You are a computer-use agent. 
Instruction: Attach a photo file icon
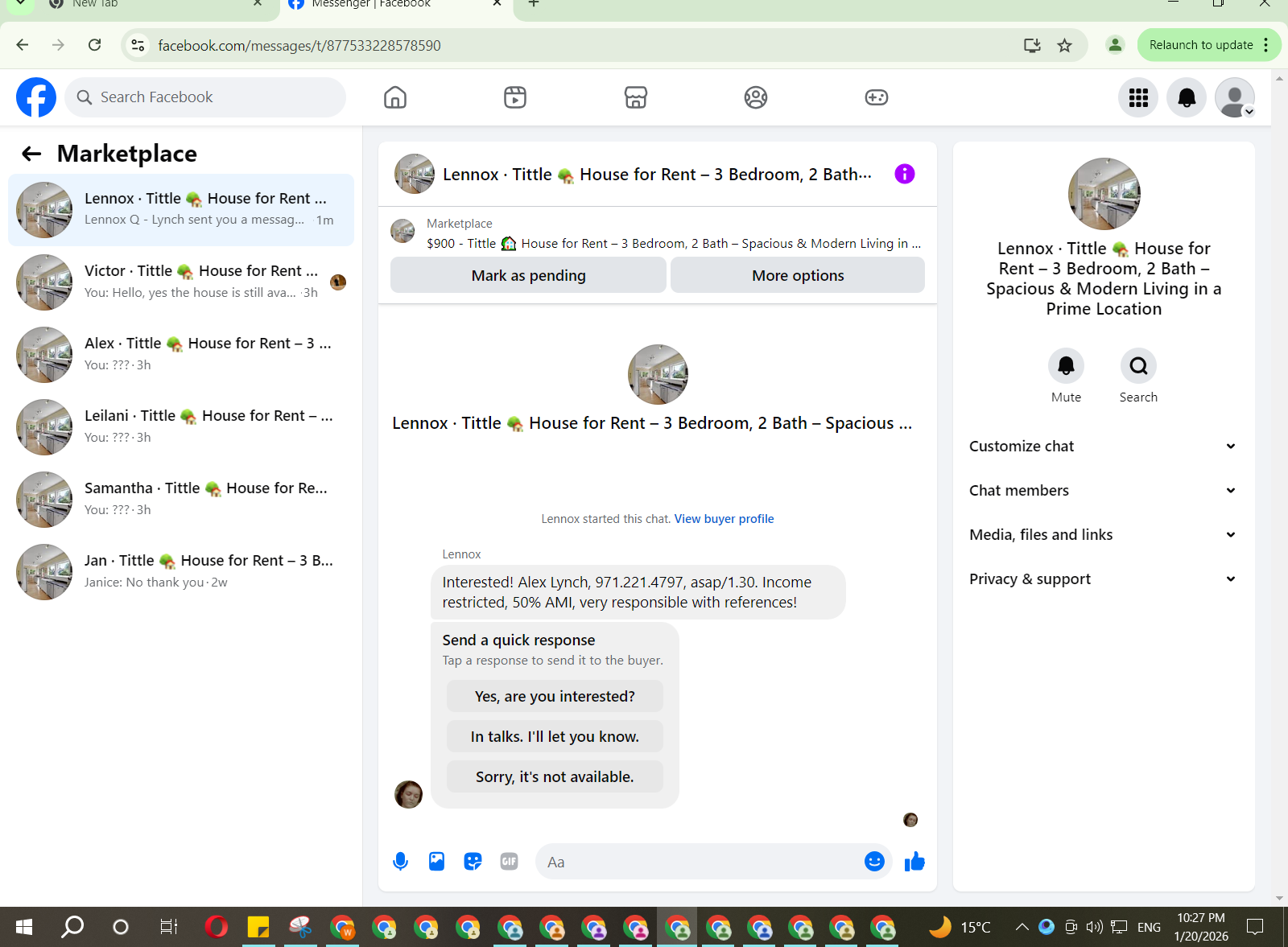pos(436,862)
